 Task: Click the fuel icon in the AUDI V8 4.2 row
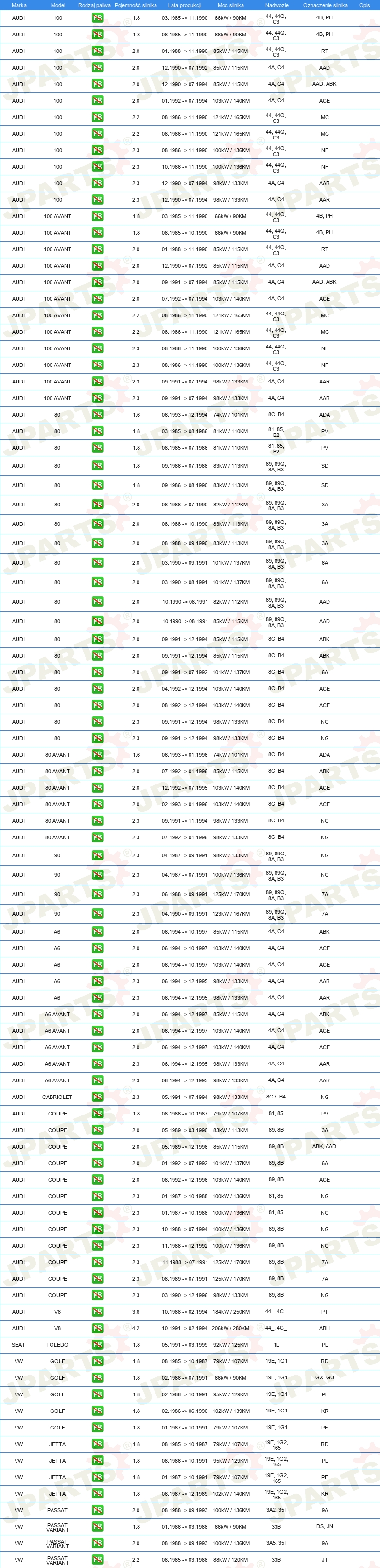coord(98,1328)
